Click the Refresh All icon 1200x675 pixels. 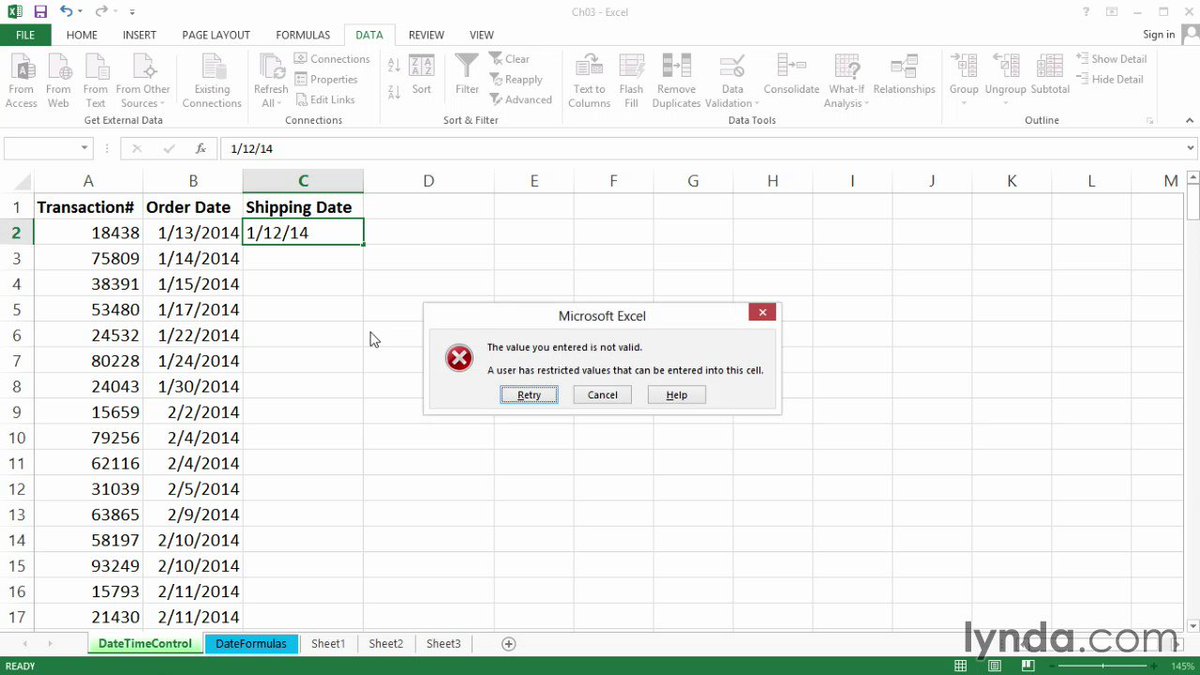click(271, 67)
